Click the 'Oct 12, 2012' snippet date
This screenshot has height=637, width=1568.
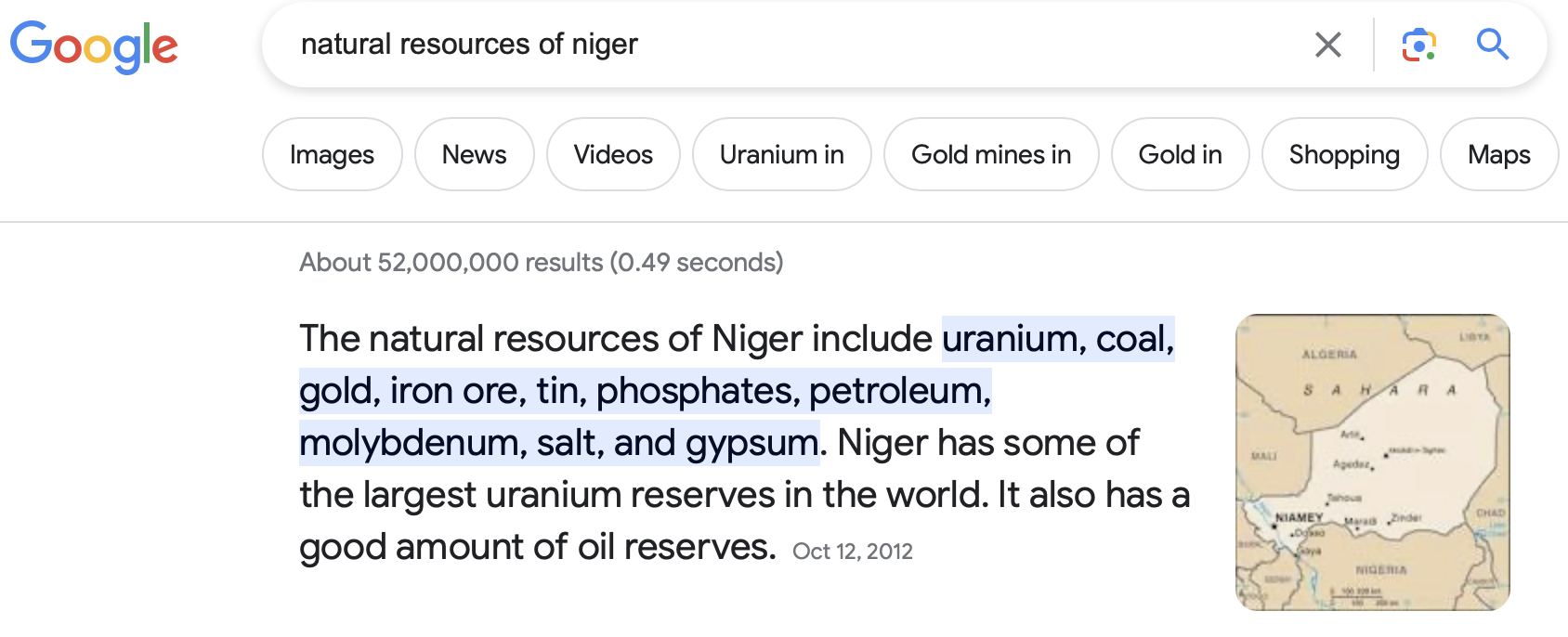tap(852, 552)
